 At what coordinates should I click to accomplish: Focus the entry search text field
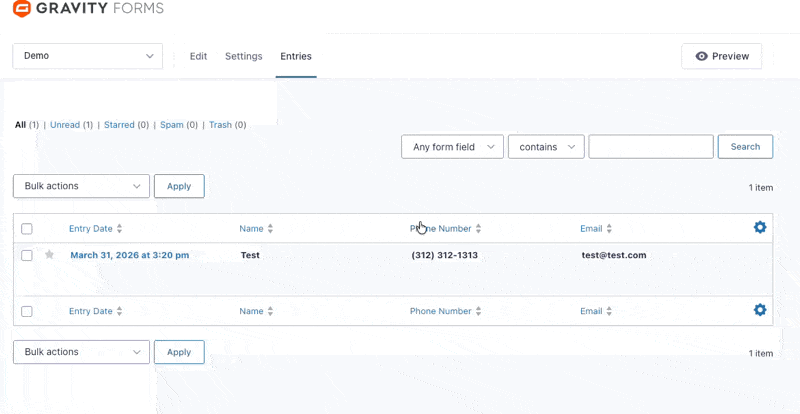click(651, 147)
